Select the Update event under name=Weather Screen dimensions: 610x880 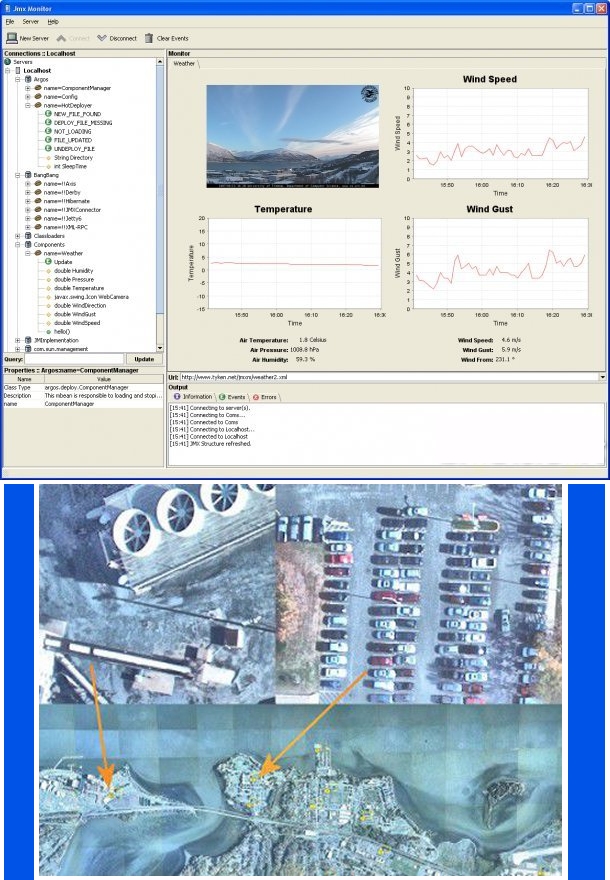[48, 261]
